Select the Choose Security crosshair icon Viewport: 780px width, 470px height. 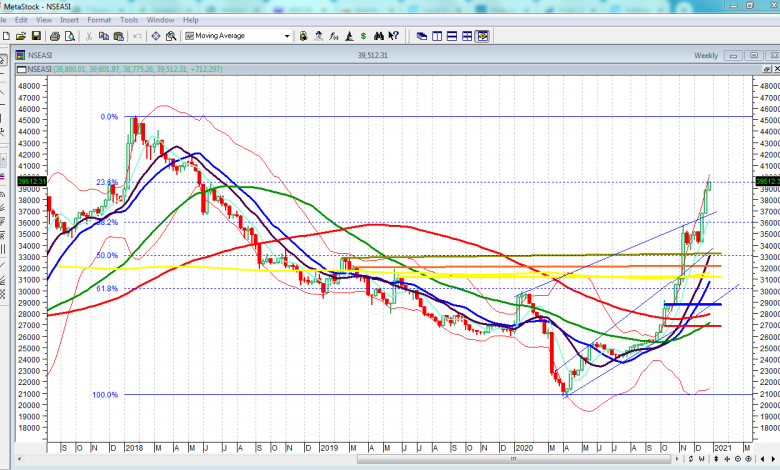155,36
